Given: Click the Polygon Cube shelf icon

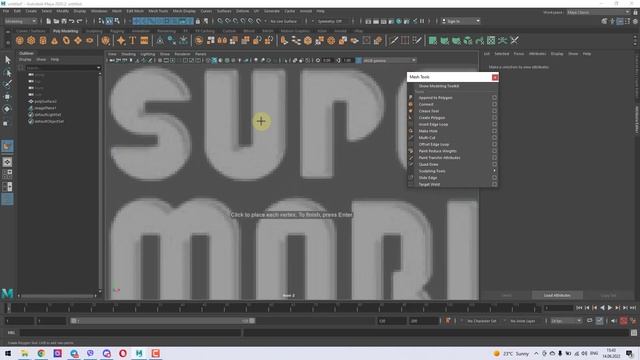Looking at the screenshot, I should 31,40.
